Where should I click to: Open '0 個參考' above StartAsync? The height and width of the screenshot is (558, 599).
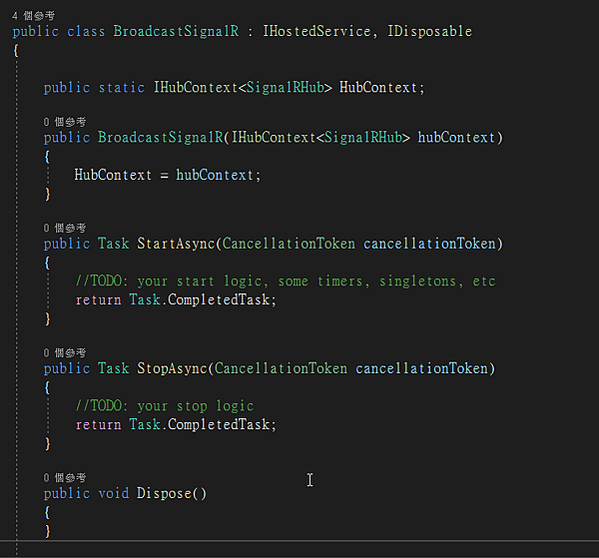point(65,228)
